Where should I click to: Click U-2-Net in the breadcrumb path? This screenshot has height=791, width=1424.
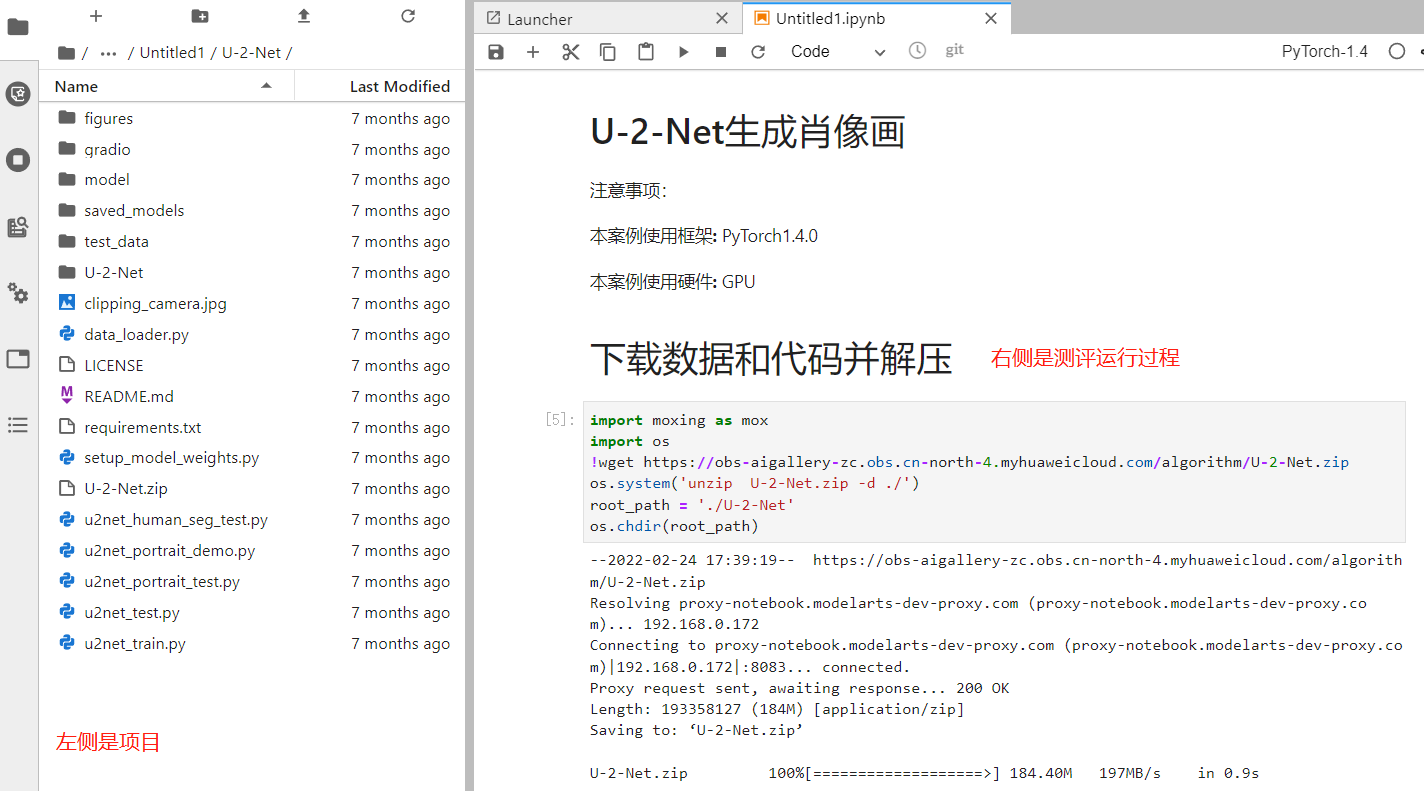coord(252,53)
